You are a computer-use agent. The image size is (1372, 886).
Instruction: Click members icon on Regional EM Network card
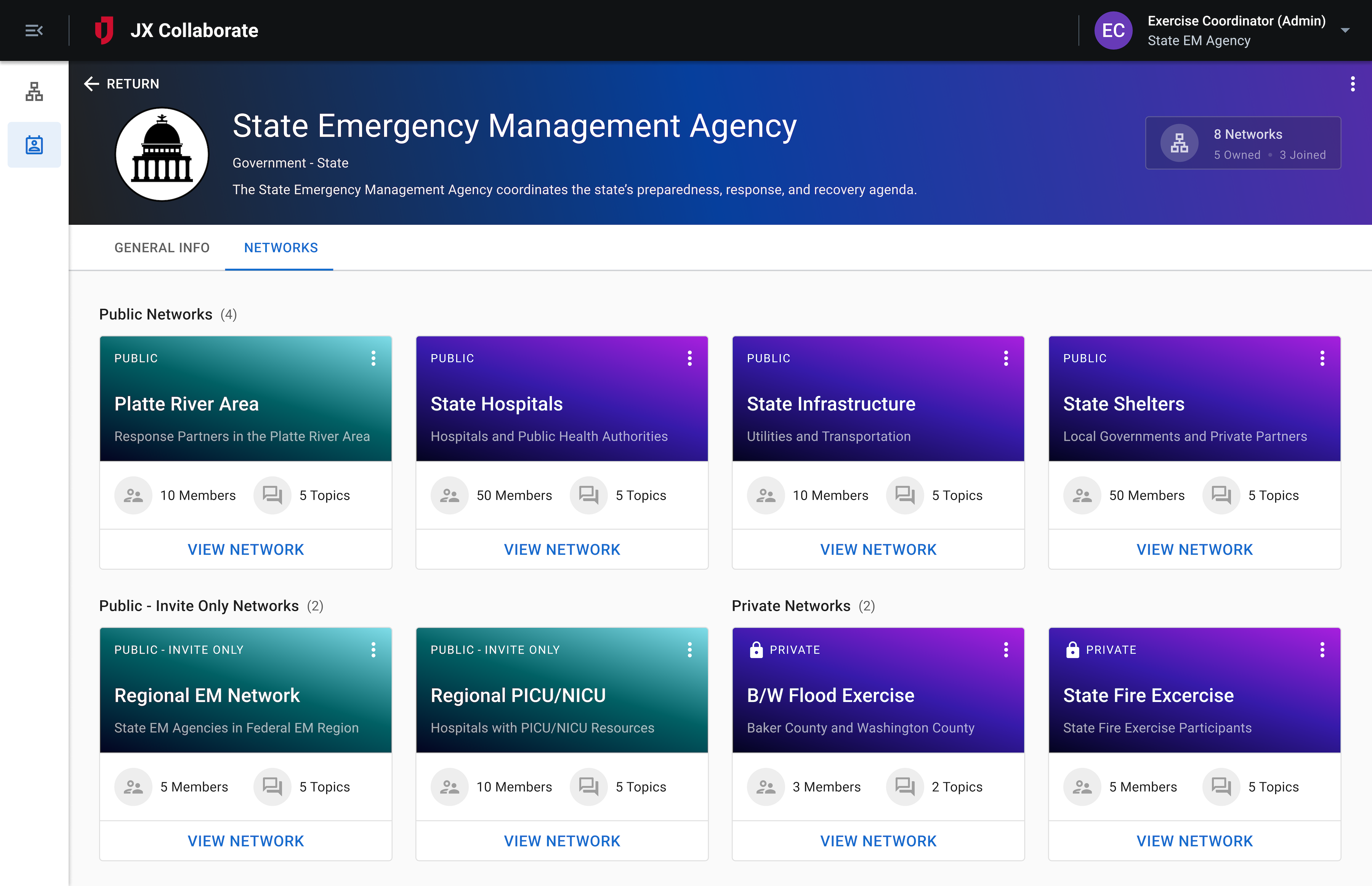(x=133, y=787)
